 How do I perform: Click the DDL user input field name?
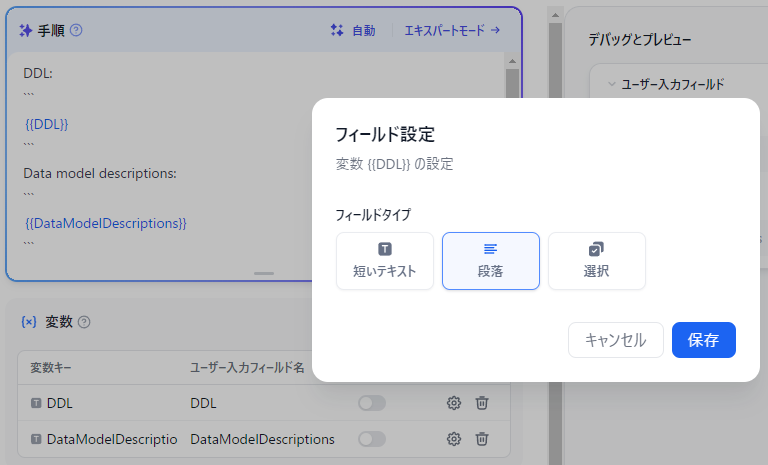(203, 403)
